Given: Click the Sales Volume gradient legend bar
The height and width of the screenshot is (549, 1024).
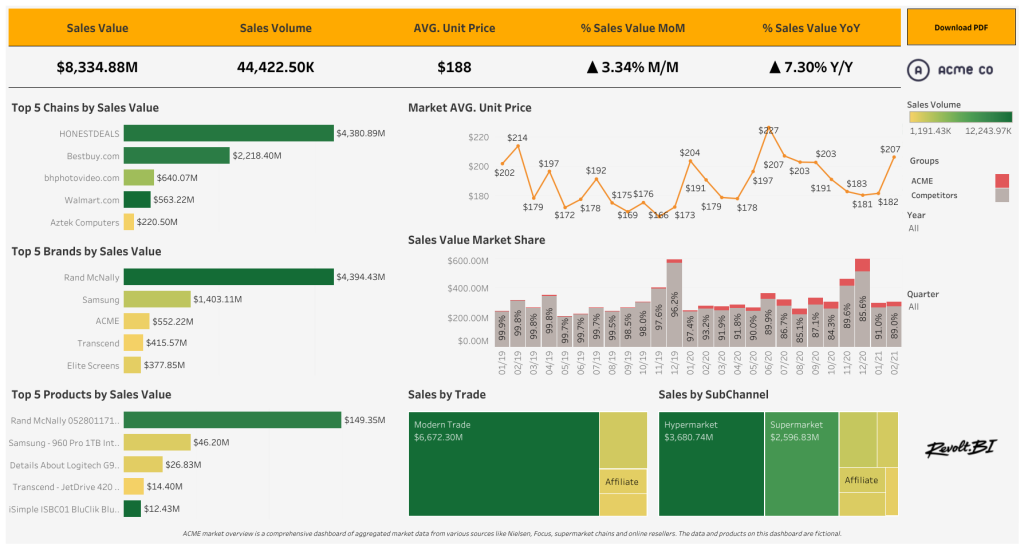Looking at the screenshot, I should click(x=961, y=117).
